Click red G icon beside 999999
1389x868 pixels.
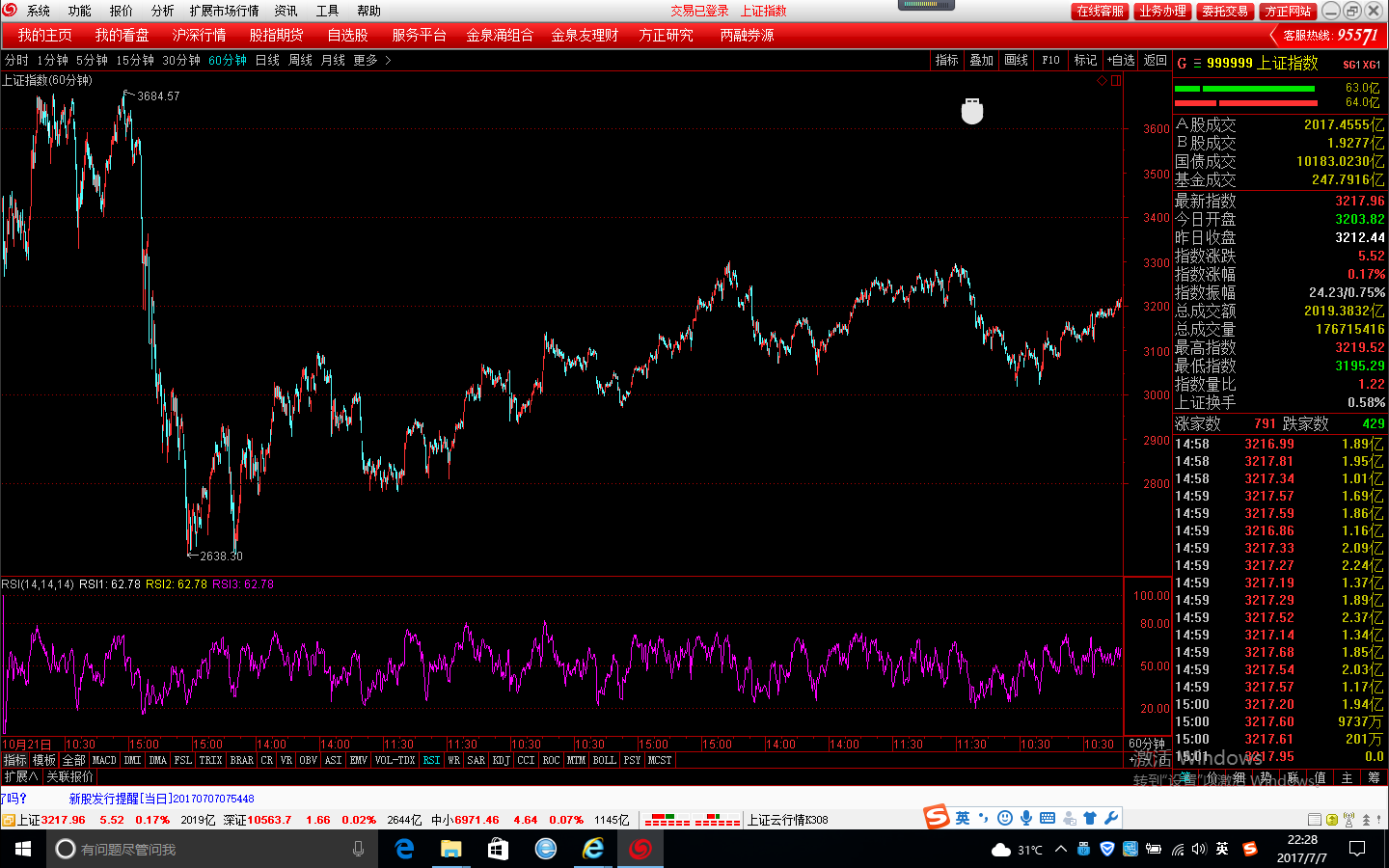1182,63
